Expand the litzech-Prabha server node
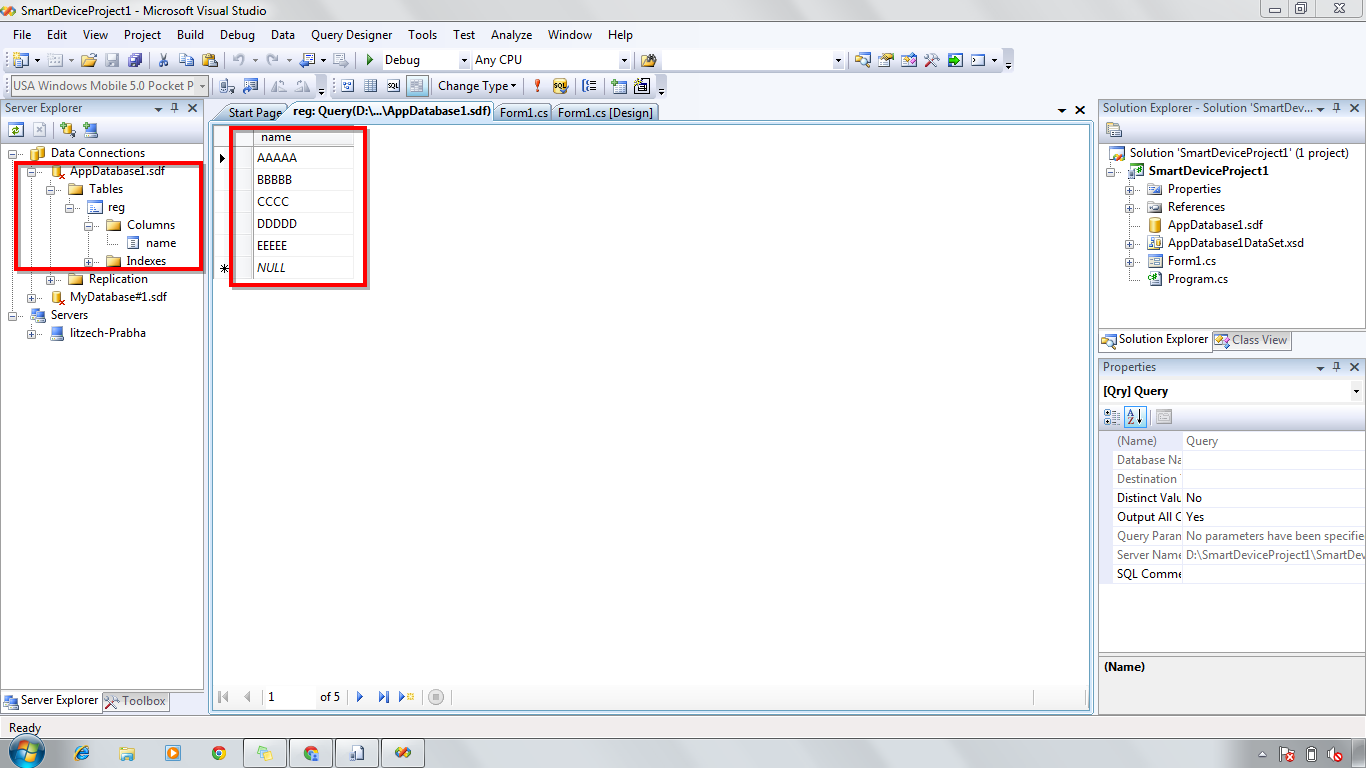This screenshot has width=1366, height=768. [x=32, y=333]
